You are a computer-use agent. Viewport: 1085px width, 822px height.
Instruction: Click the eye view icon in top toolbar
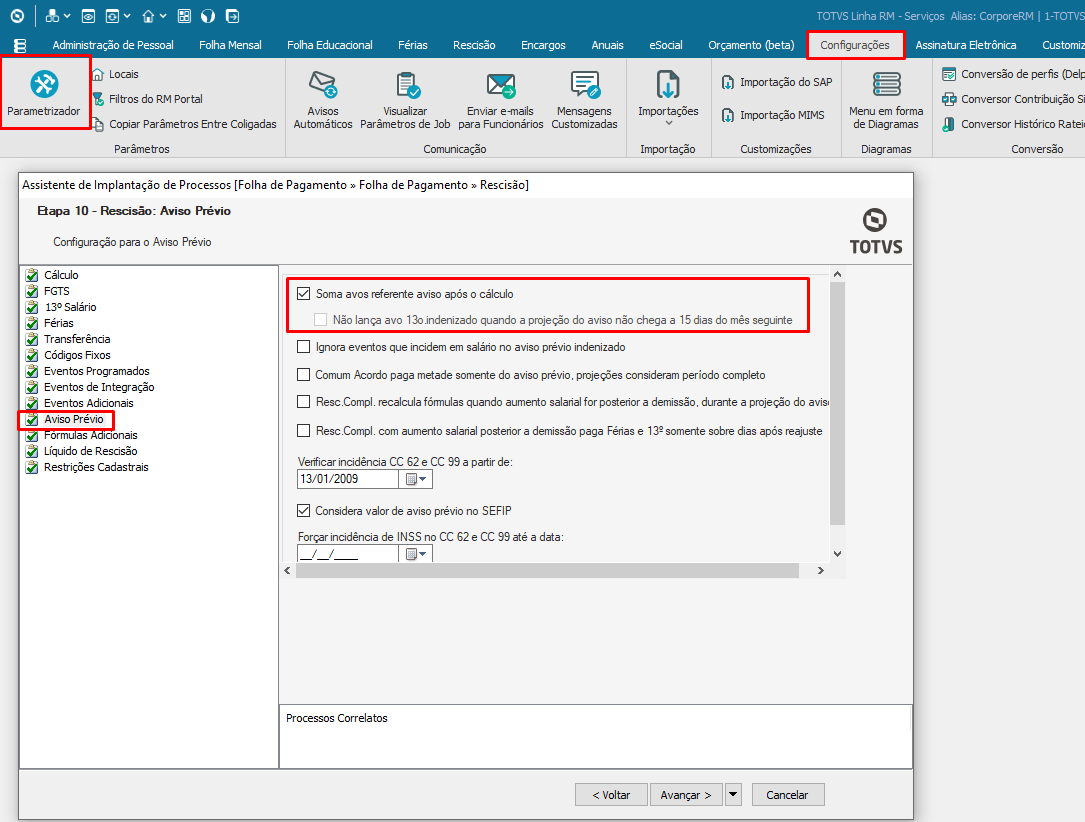(88, 15)
